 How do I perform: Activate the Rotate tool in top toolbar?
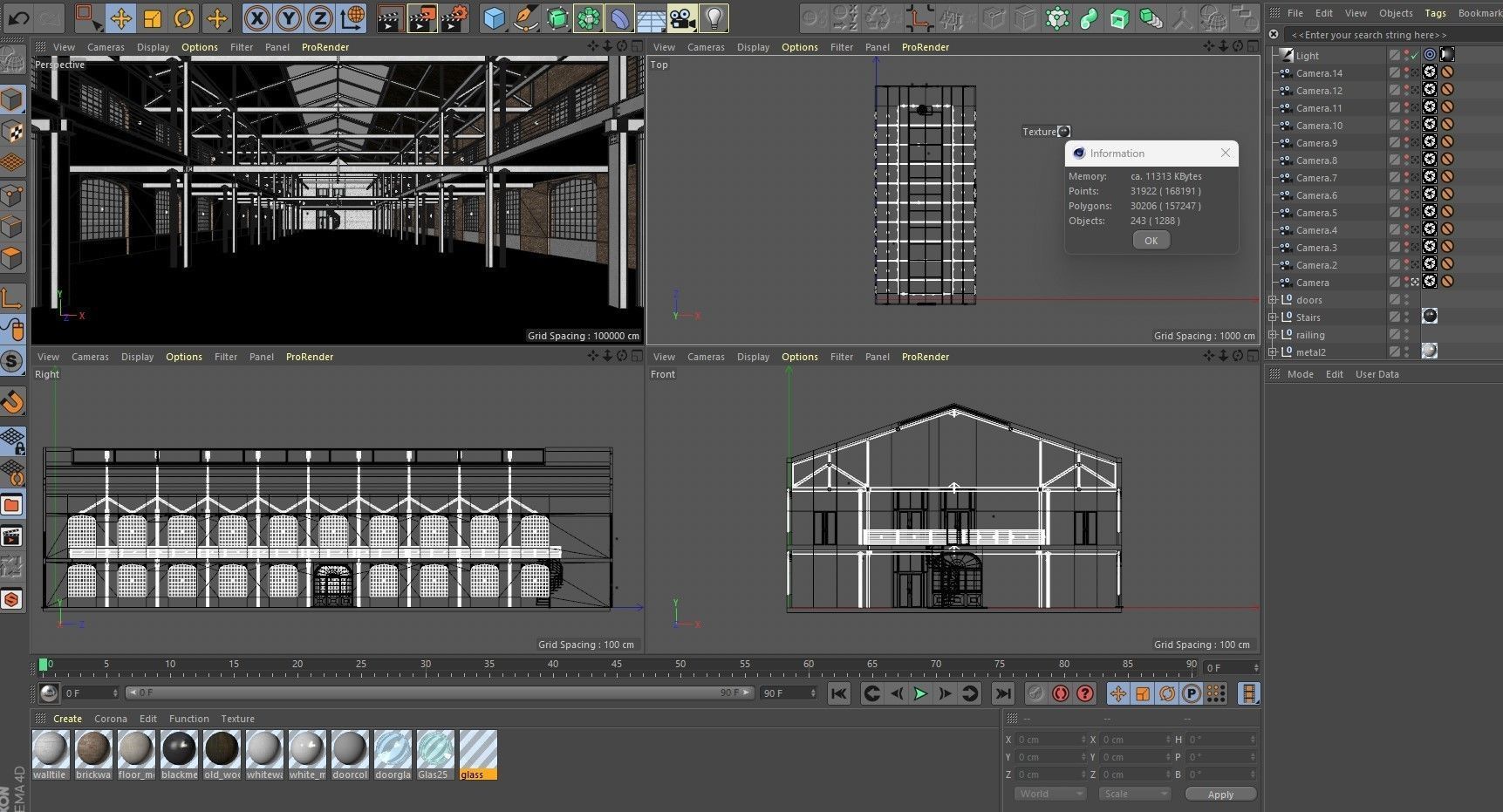(x=184, y=17)
